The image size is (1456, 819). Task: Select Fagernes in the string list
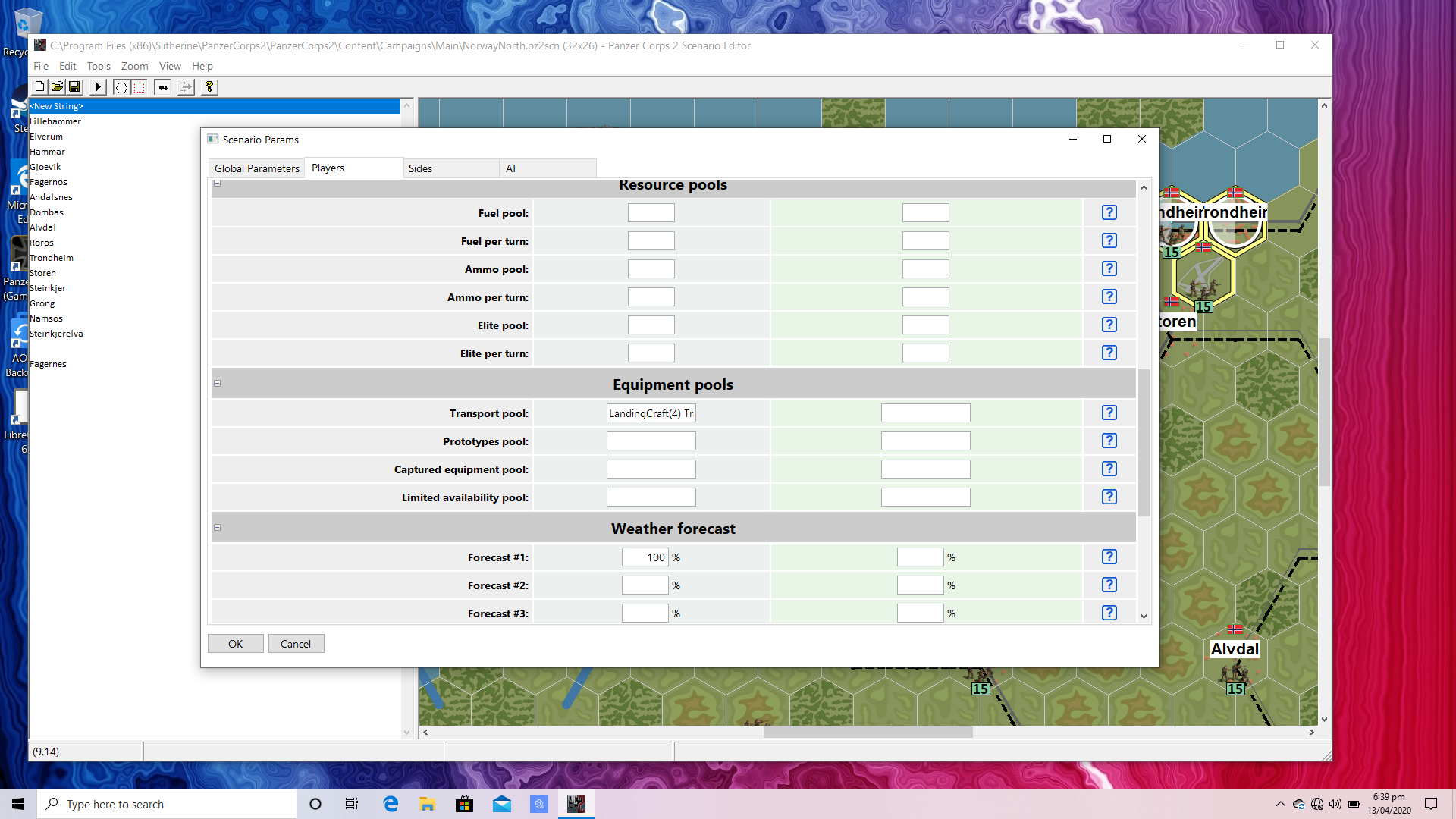[x=48, y=364]
